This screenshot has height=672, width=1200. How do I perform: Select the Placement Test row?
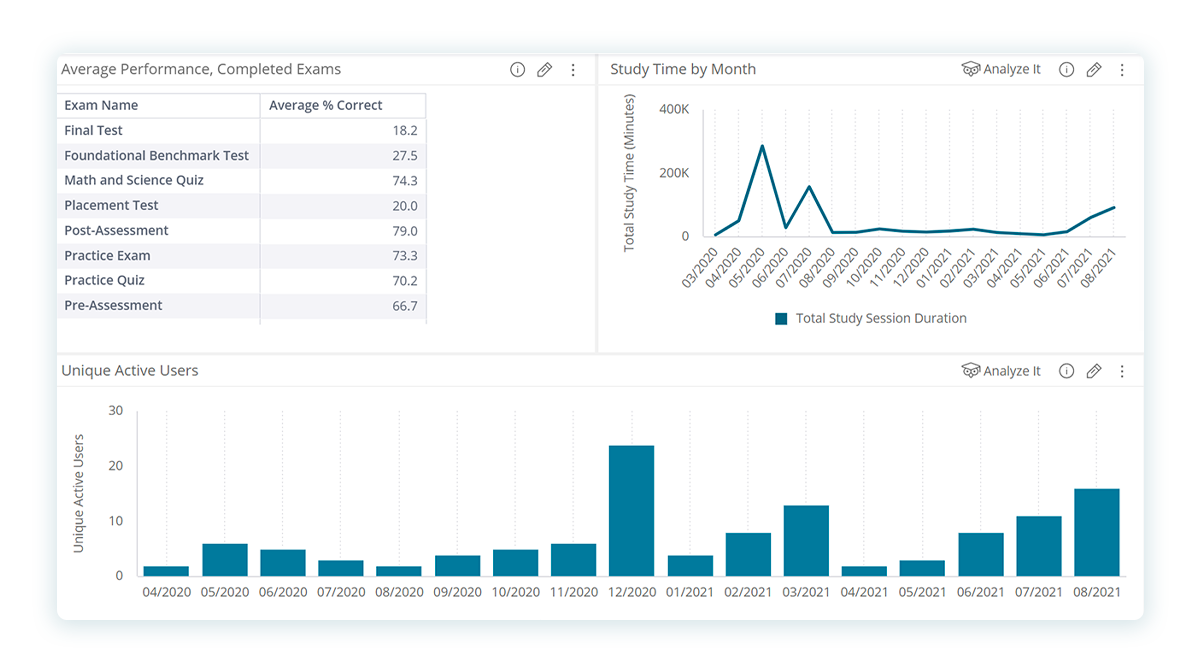click(x=242, y=206)
